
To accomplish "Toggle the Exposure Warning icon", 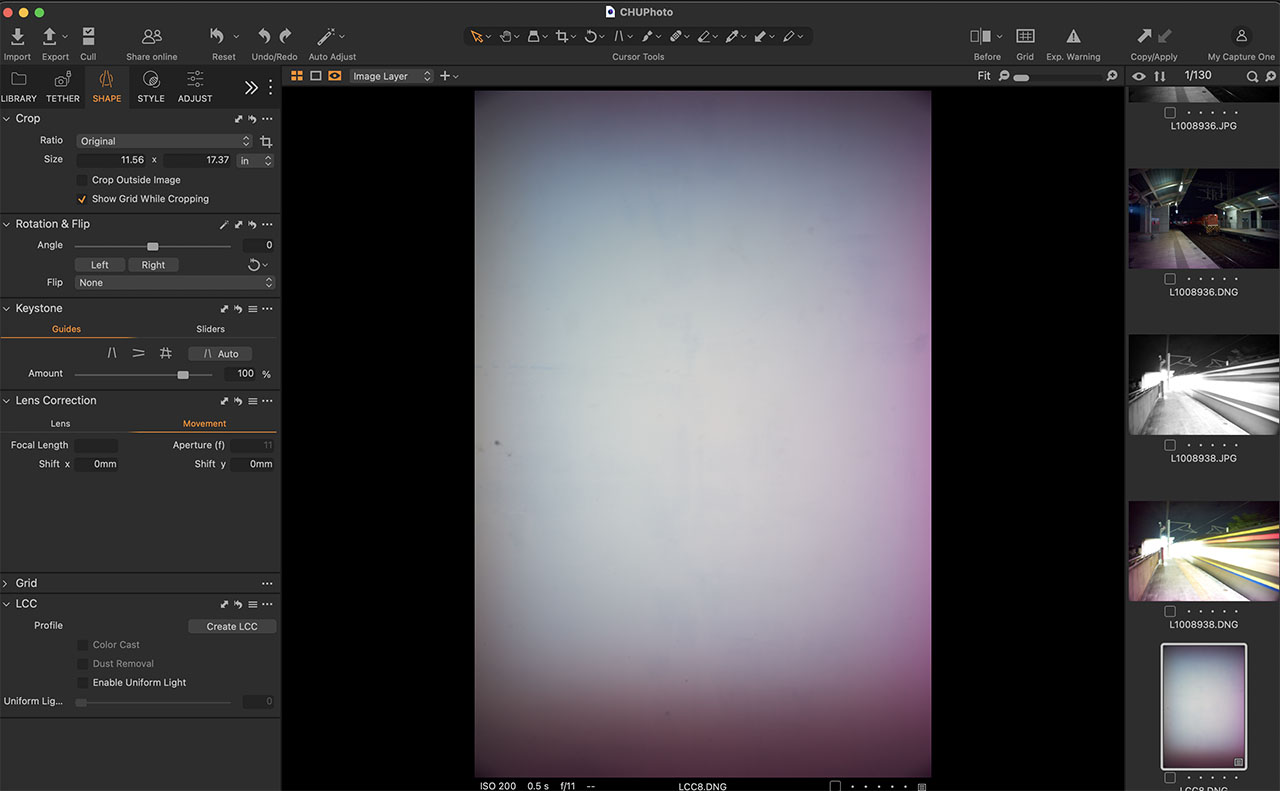I will [x=1073, y=37].
